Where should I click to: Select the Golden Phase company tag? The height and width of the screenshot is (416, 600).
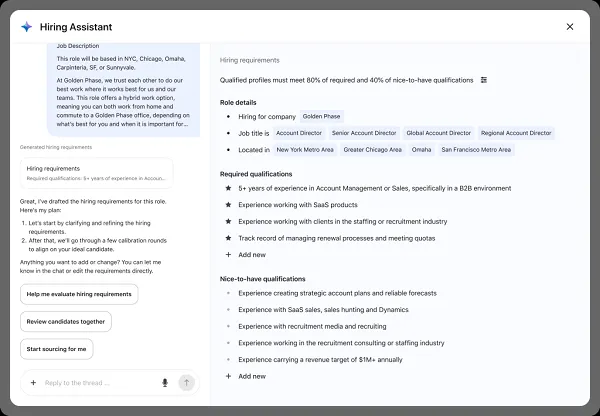pyautogui.click(x=321, y=116)
